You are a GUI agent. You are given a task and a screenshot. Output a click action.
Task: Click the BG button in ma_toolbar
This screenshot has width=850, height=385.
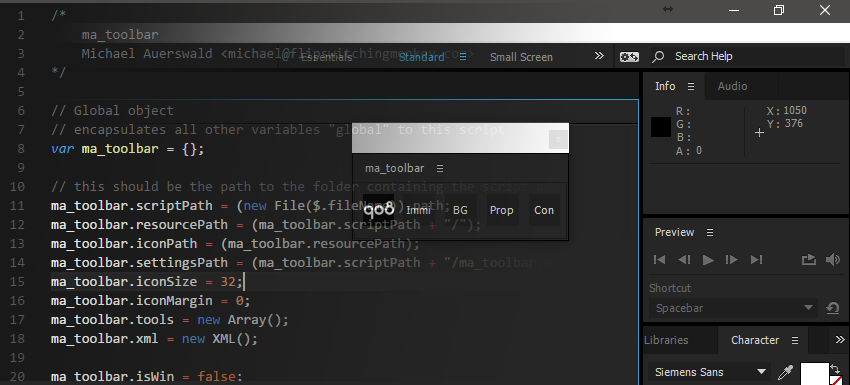tap(460, 210)
